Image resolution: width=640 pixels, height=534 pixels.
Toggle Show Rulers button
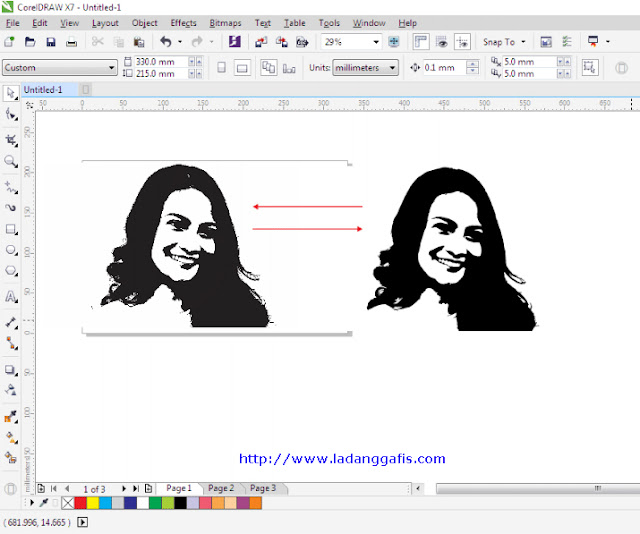421,42
